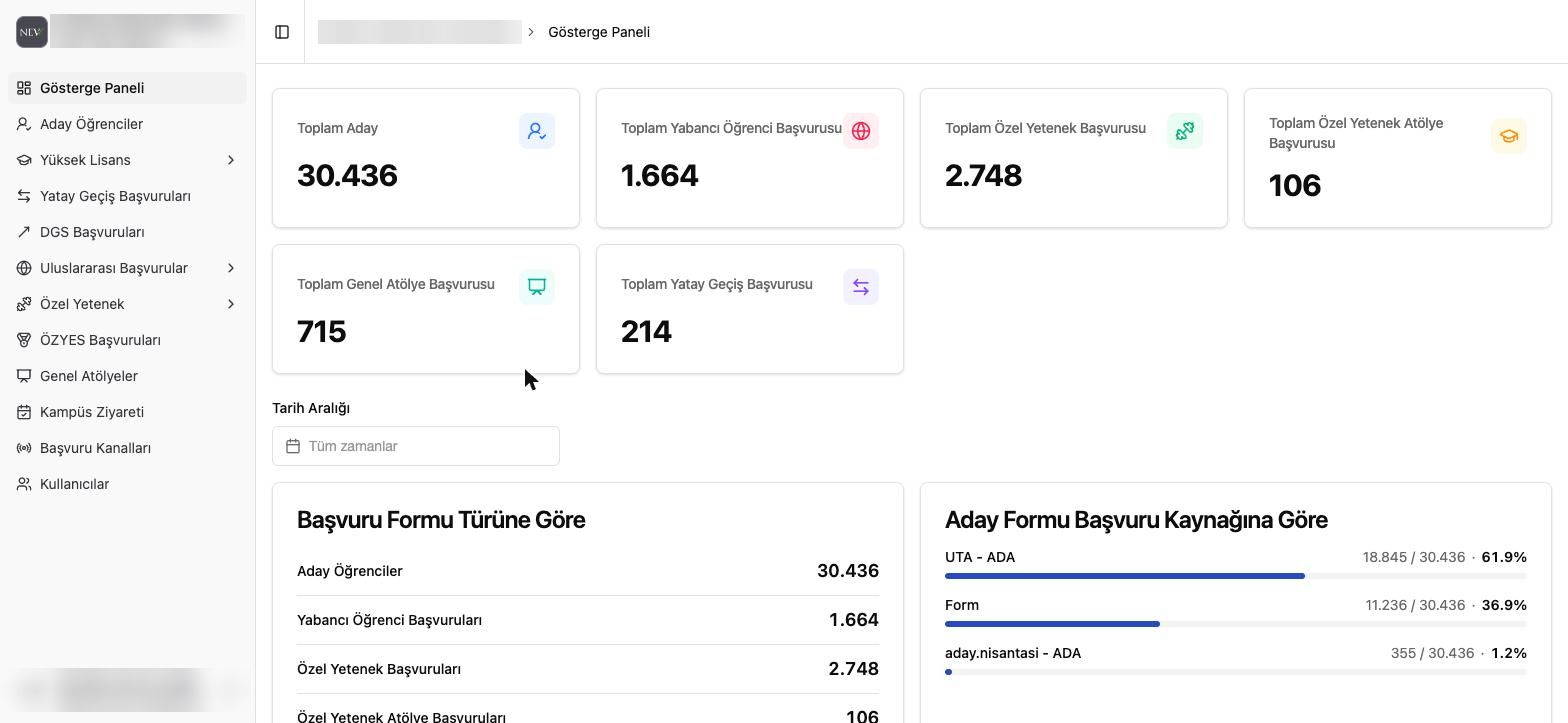This screenshot has height=723, width=1568.
Task: Click the NLV logo in the sidebar
Action: 32,32
